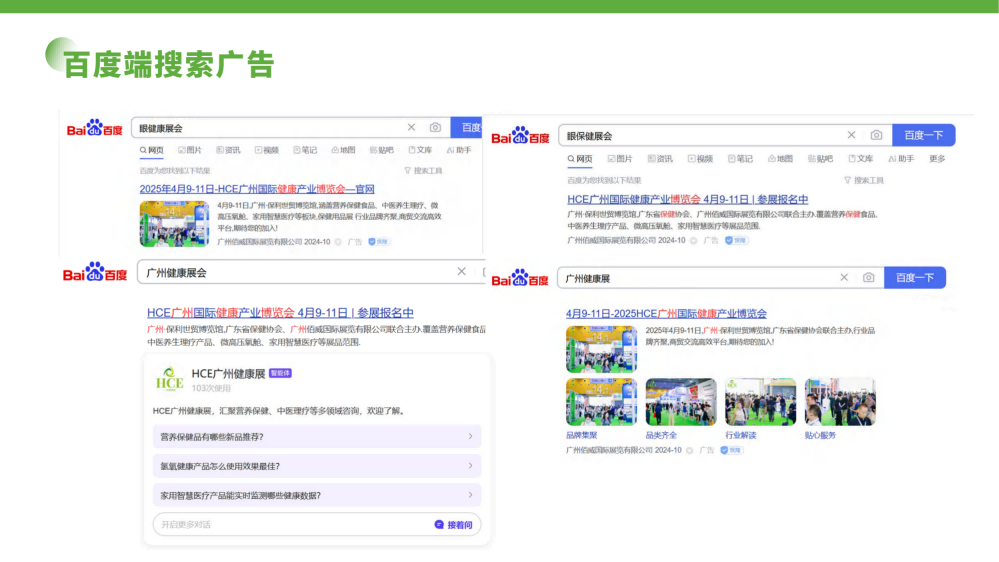Select 文库 tab in 眼保健展会 results
Screen dimensions: 999x562
tap(861, 159)
